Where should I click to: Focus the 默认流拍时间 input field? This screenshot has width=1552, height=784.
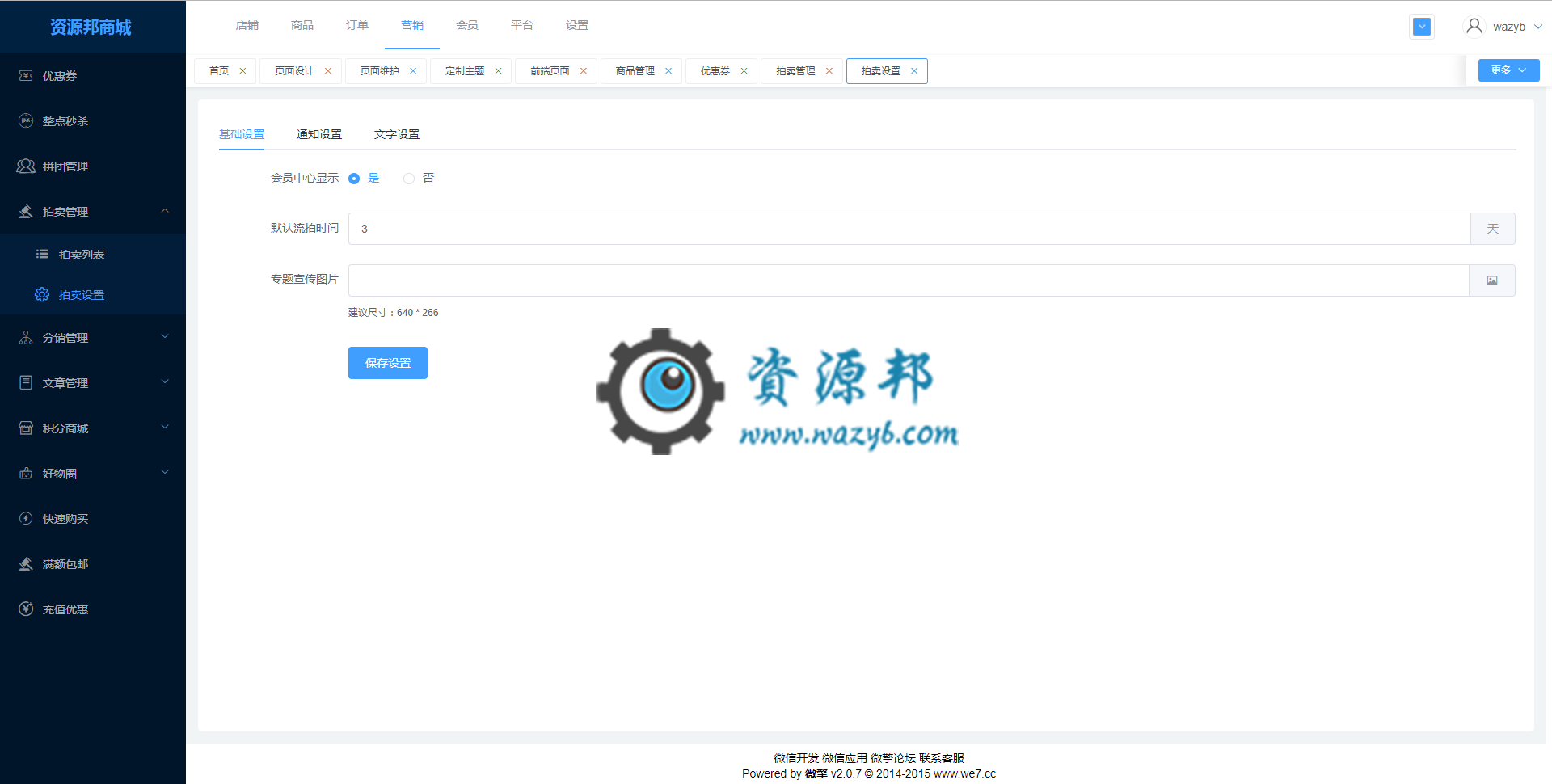coord(909,229)
